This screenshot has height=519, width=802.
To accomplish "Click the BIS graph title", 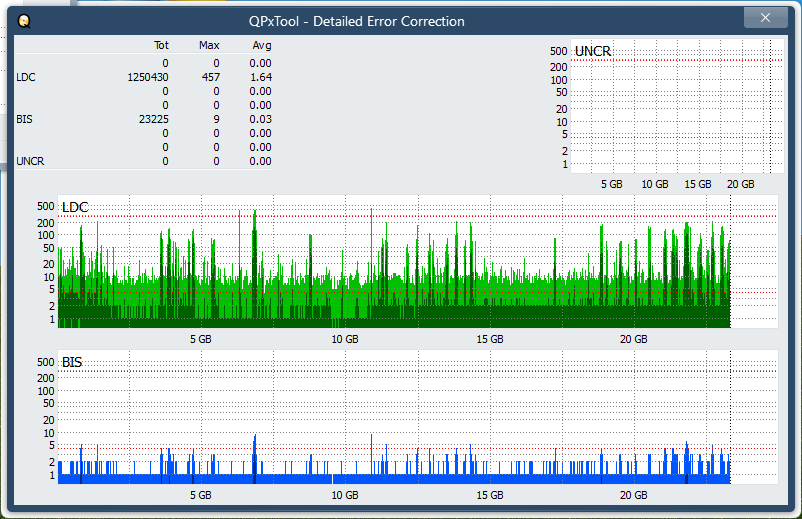I will click(72, 363).
